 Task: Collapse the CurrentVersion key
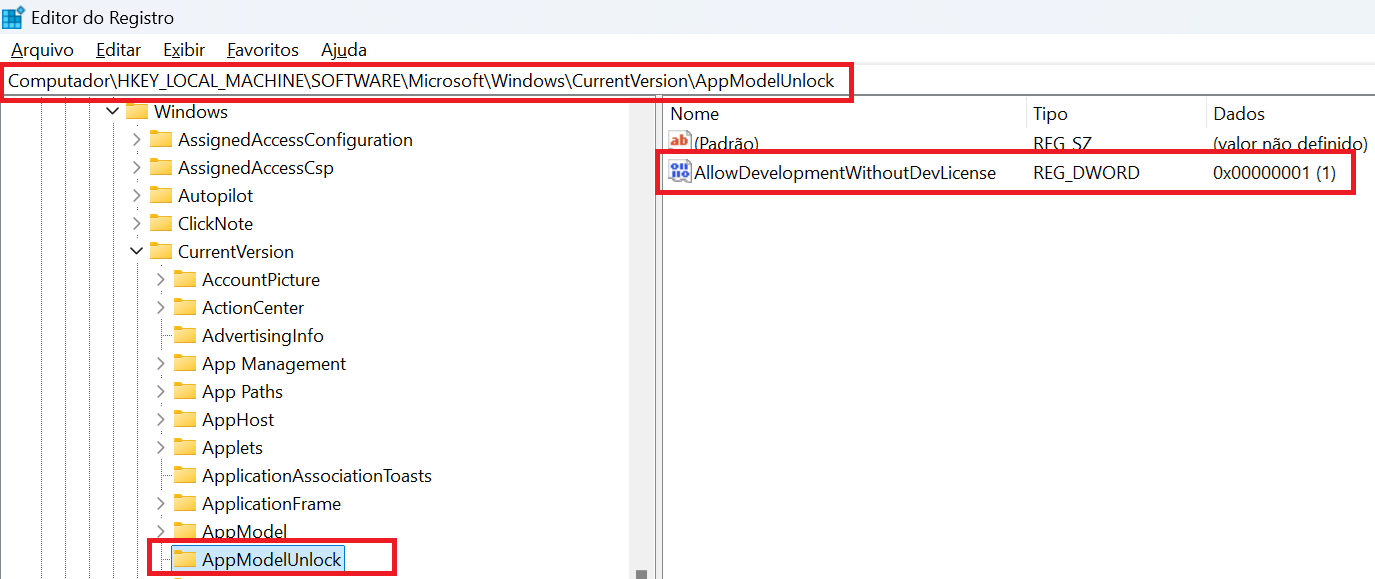pyautogui.click(x=137, y=252)
